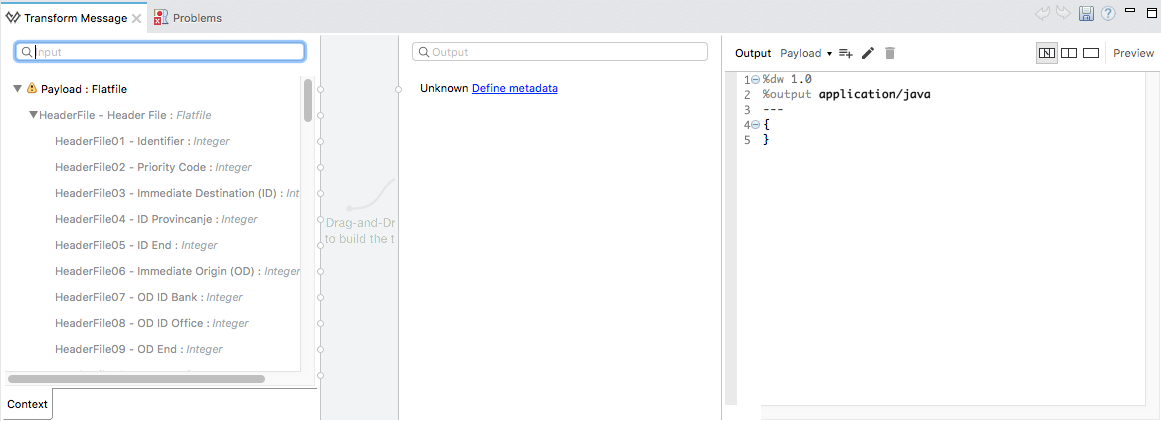Switch to graphic and source view layout
Viewport: 1161px width, 421px height.
[x=1047, y=53]
